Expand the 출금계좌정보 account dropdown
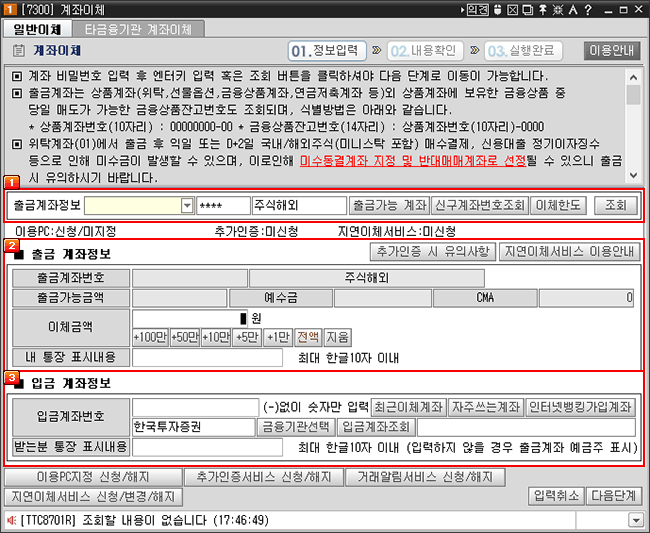This screenshot has width=650, height=533. [x=186, y=205]
